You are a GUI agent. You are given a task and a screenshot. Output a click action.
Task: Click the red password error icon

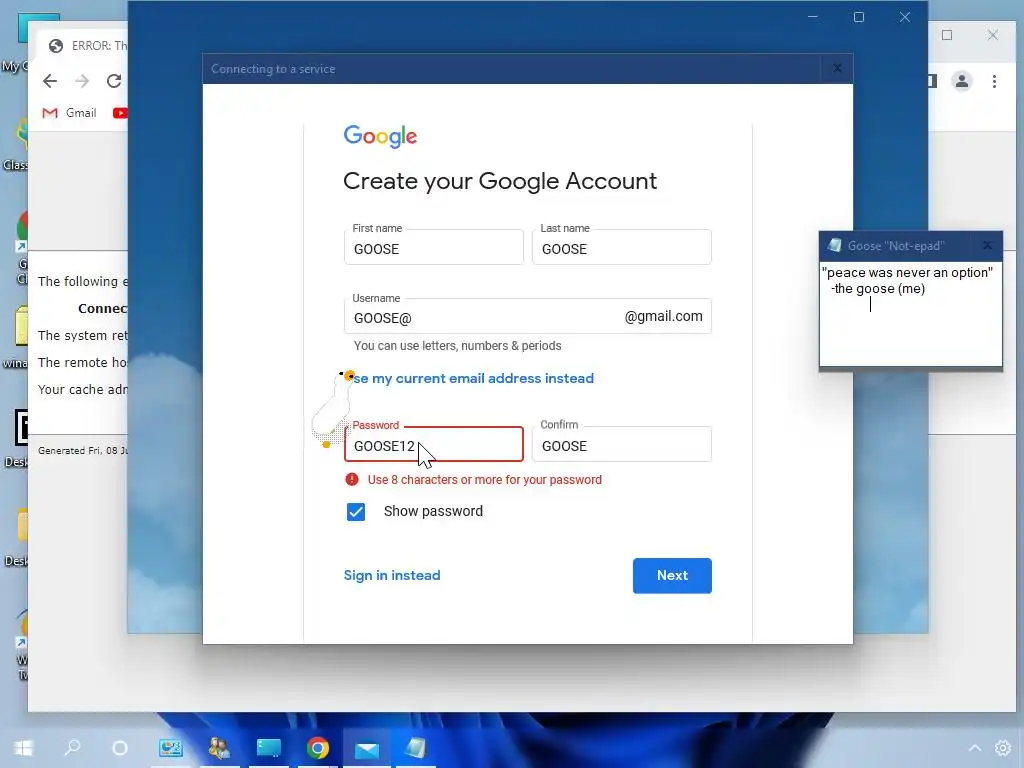pos(351,479)
